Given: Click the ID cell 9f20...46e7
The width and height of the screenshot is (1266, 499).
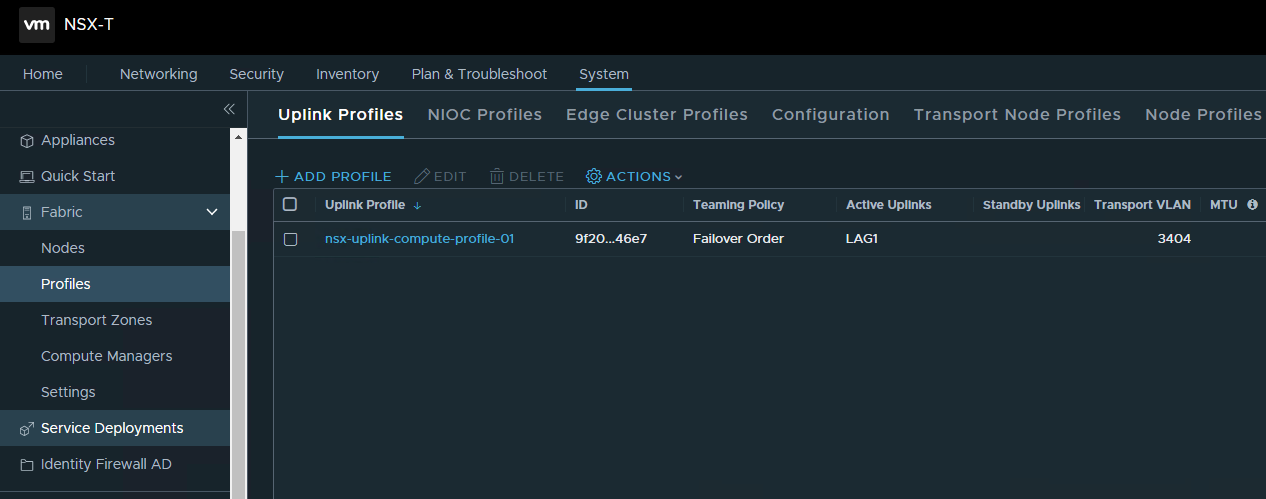Looking at the screenshot, I should coord(611,239).
